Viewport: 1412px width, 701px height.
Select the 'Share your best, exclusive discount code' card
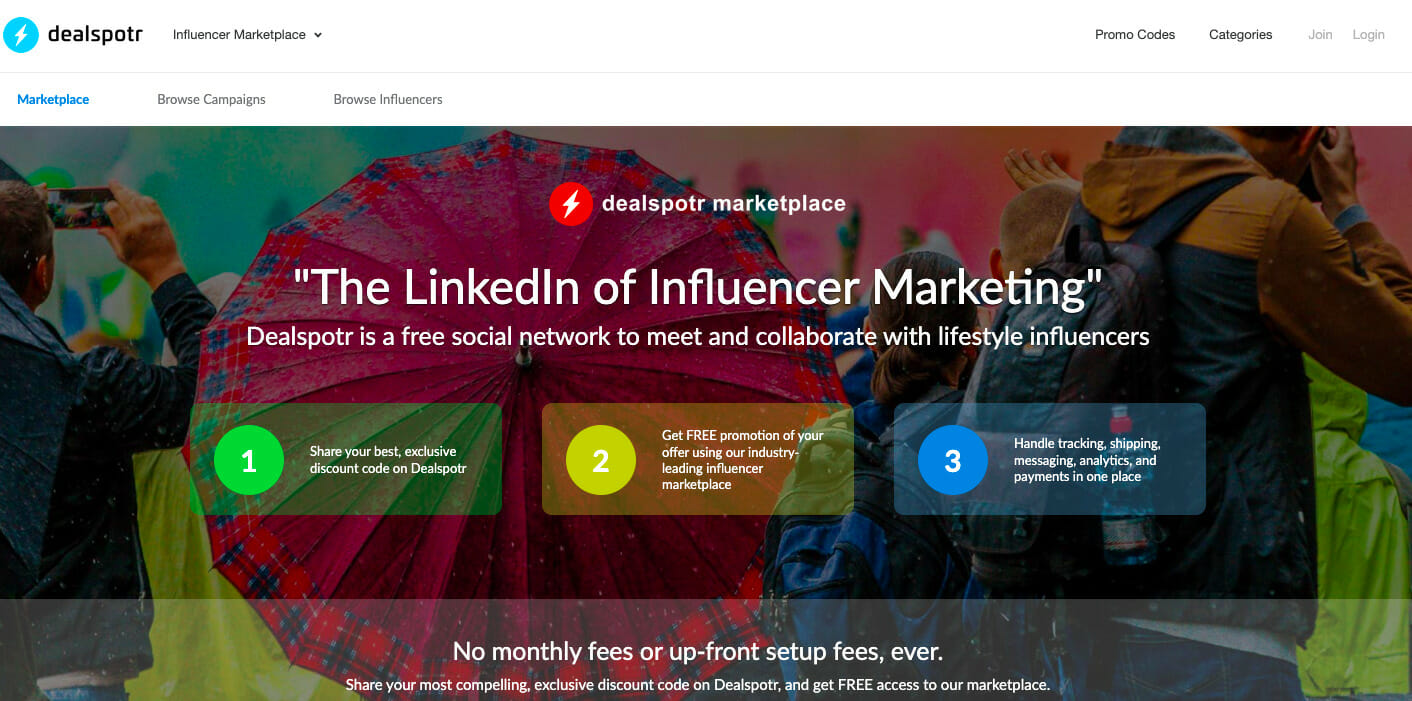click(x=388, y=460)
